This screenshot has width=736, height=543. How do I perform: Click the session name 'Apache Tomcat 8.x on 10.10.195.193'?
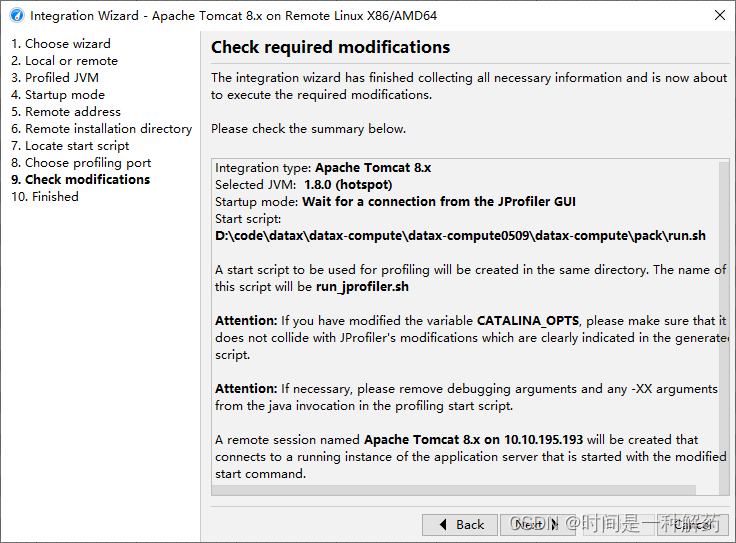click(474, 440)
